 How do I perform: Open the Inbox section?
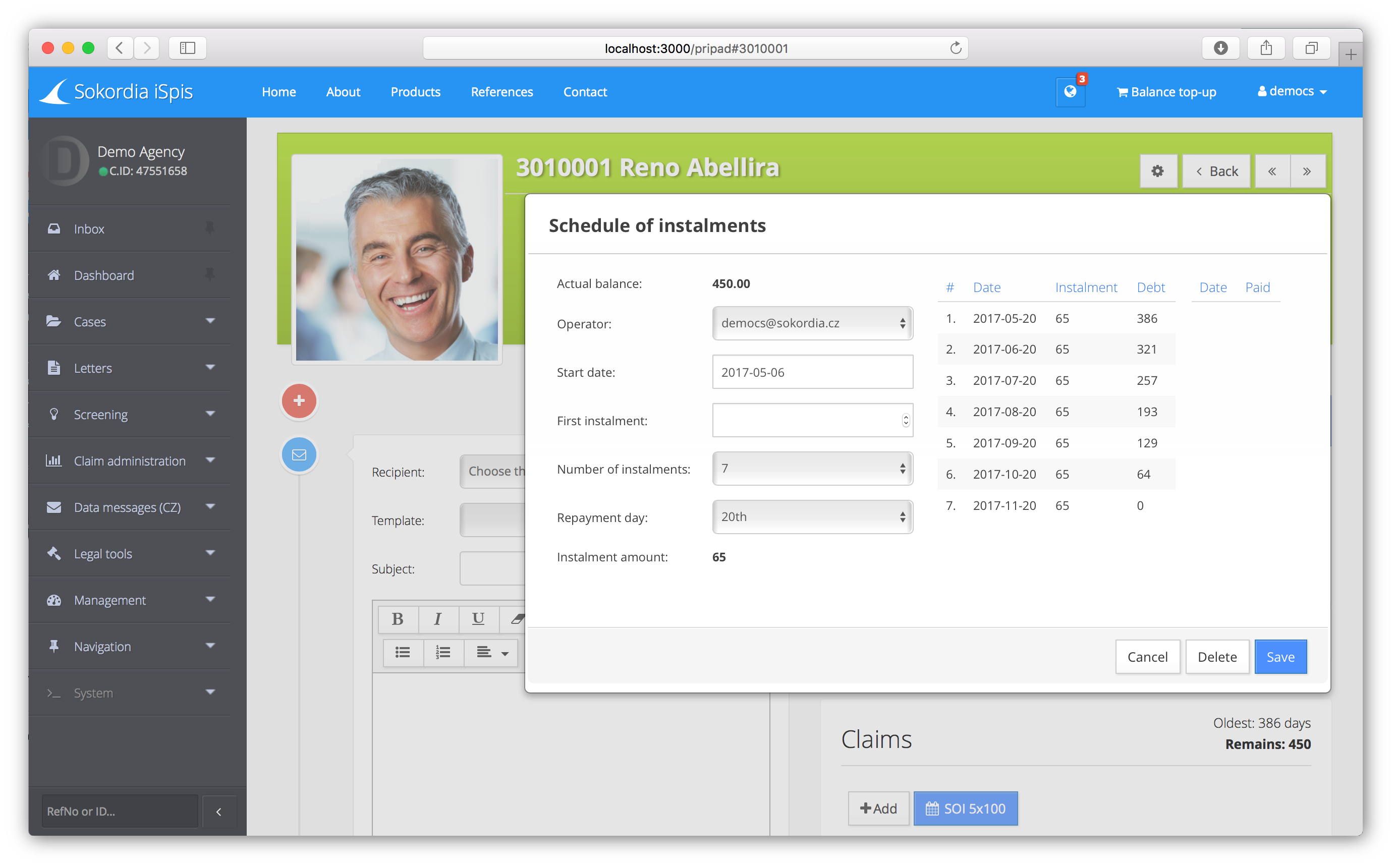pyautogui.click(x=130, y=228)
